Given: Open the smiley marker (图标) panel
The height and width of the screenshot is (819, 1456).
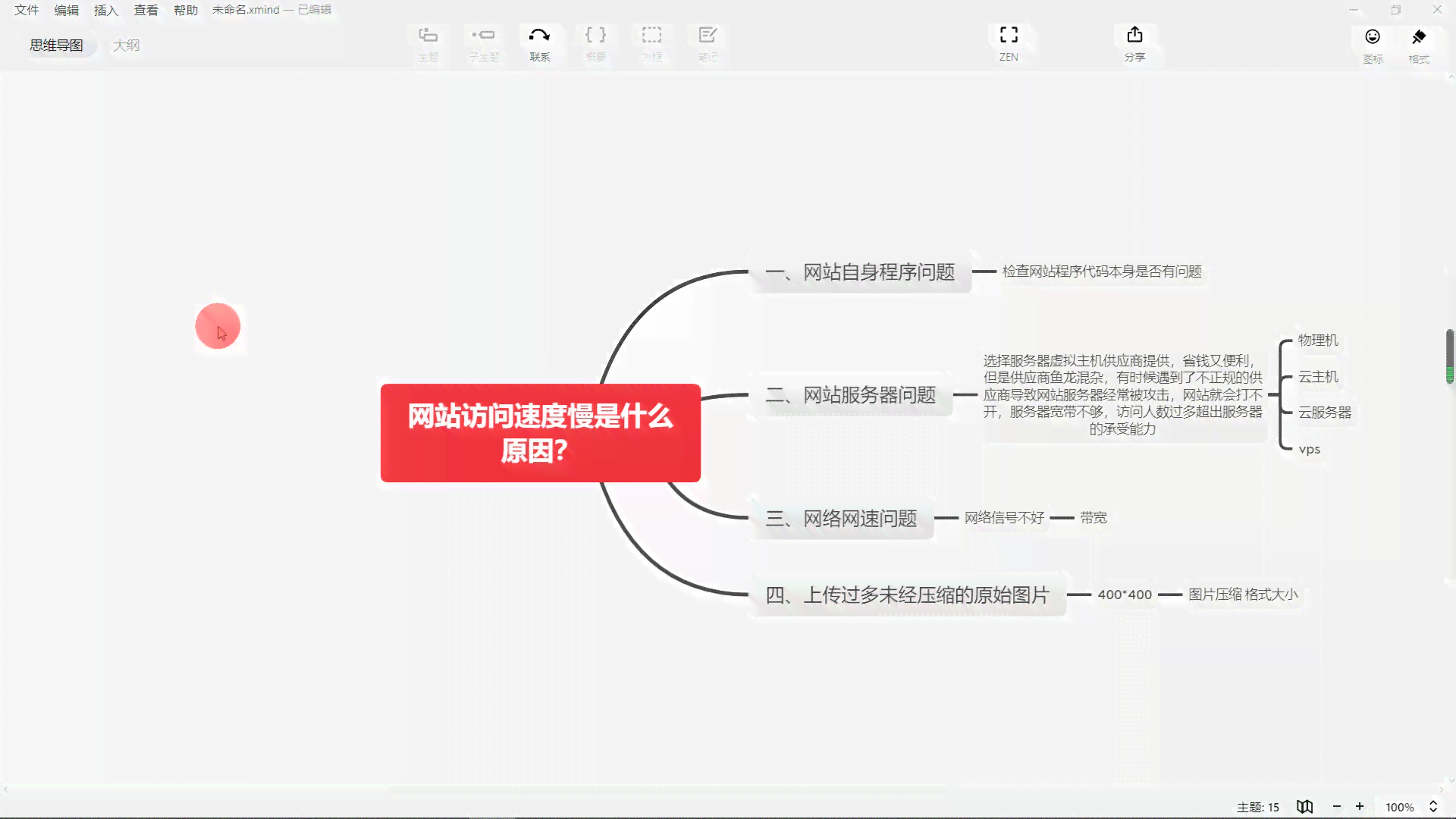Looking at the screenshot, I should pos(1373,36).
